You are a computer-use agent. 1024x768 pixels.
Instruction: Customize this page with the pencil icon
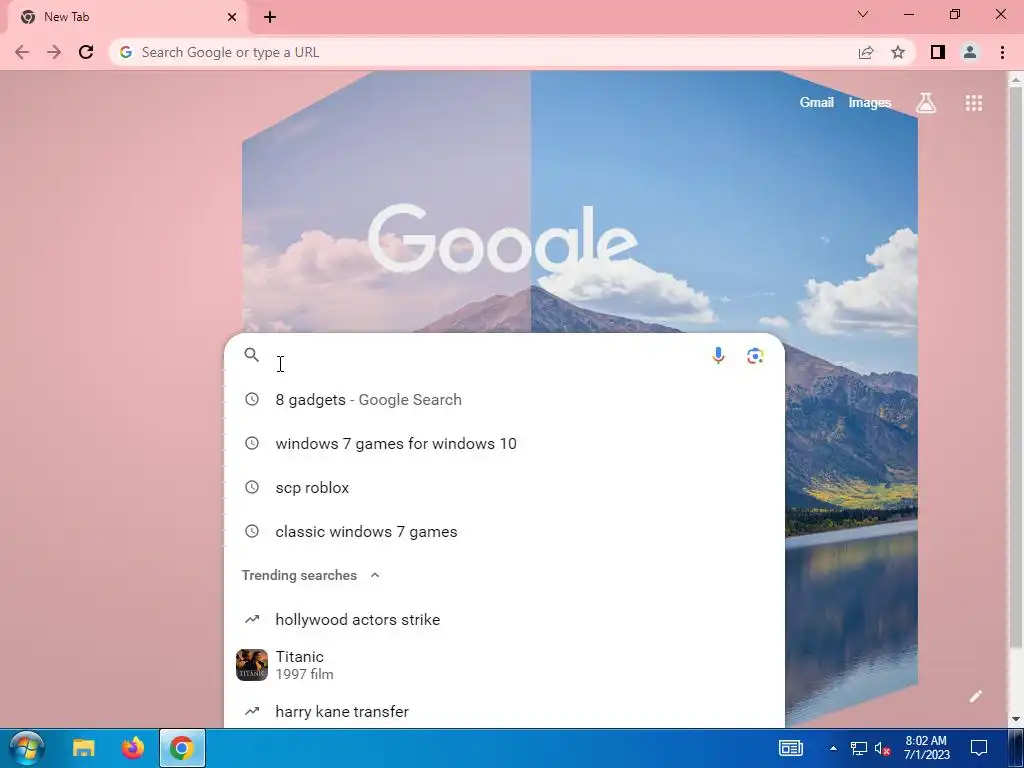(x=976, y=696)
